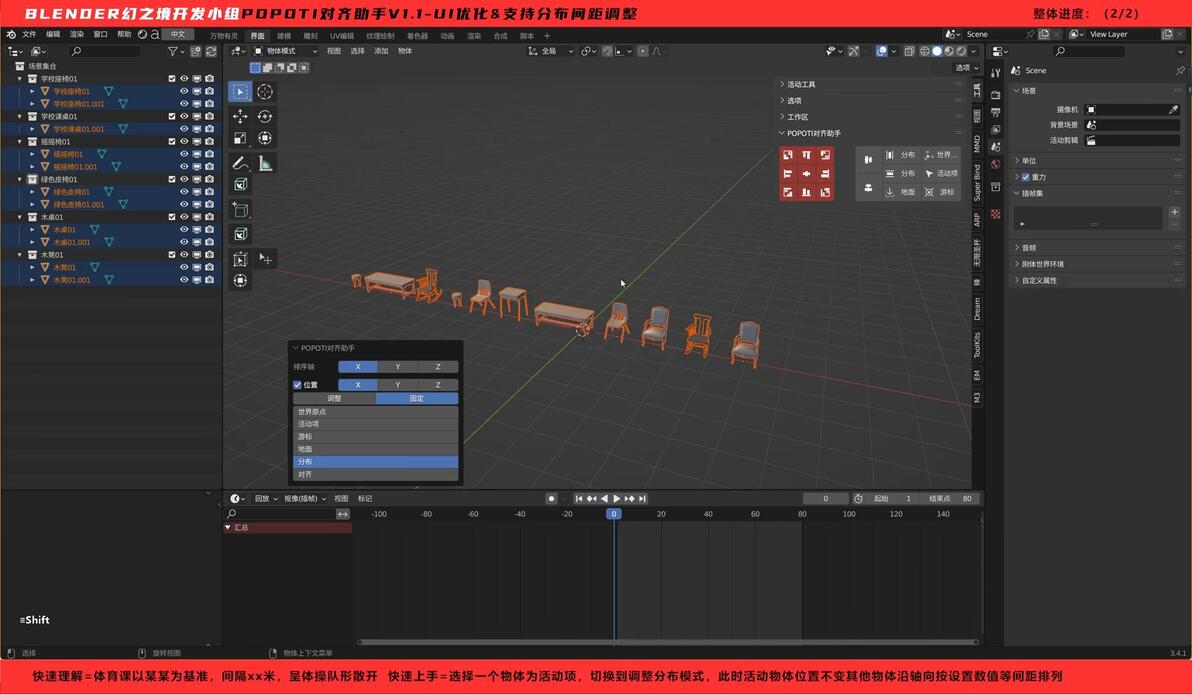Click POPOTI align top-left red icon
The width and height of the screenshot is (1192, 694).
tap(788, 155)
